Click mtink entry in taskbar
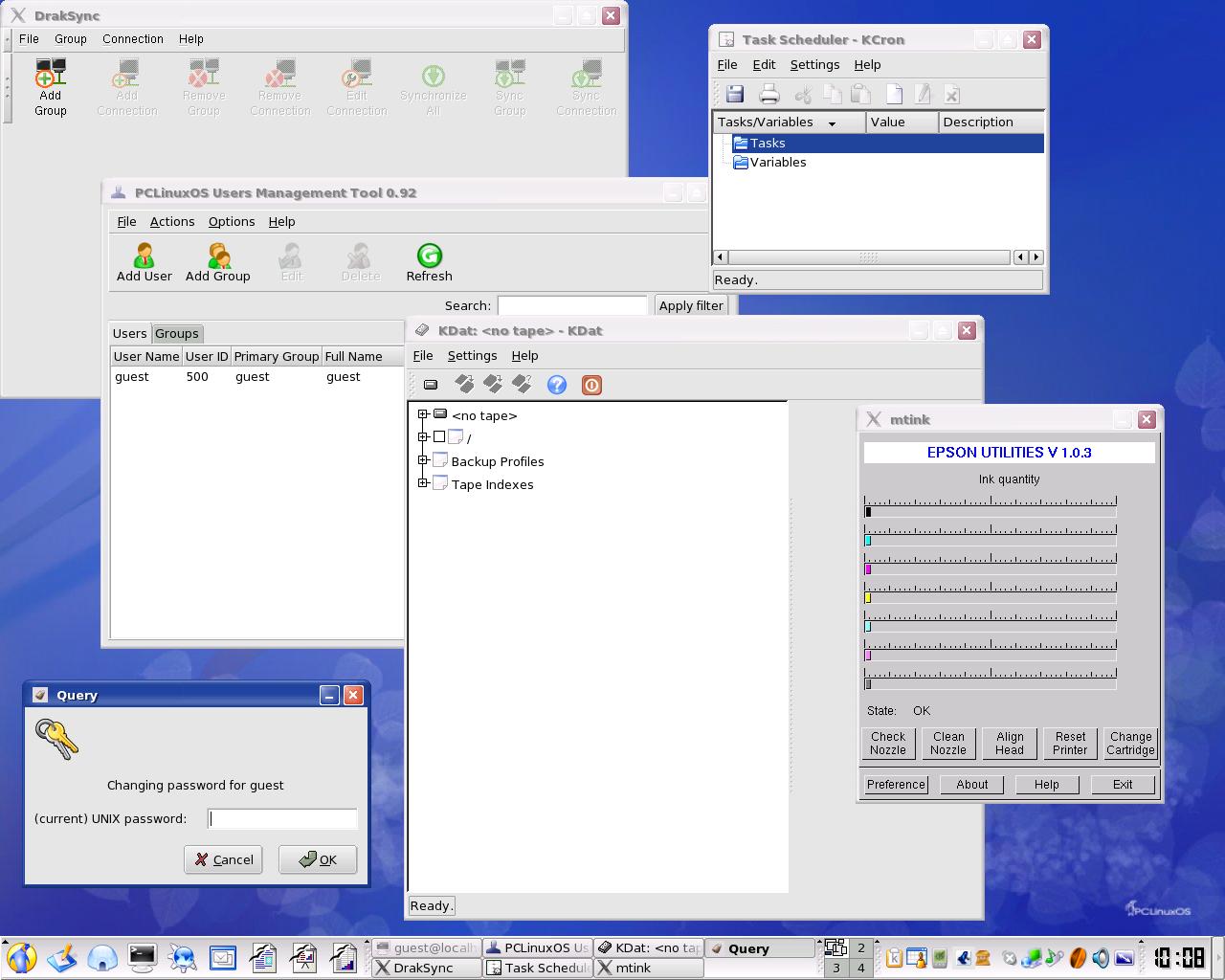The width and height of the screenshot is (1225, 980). (649, 968)
